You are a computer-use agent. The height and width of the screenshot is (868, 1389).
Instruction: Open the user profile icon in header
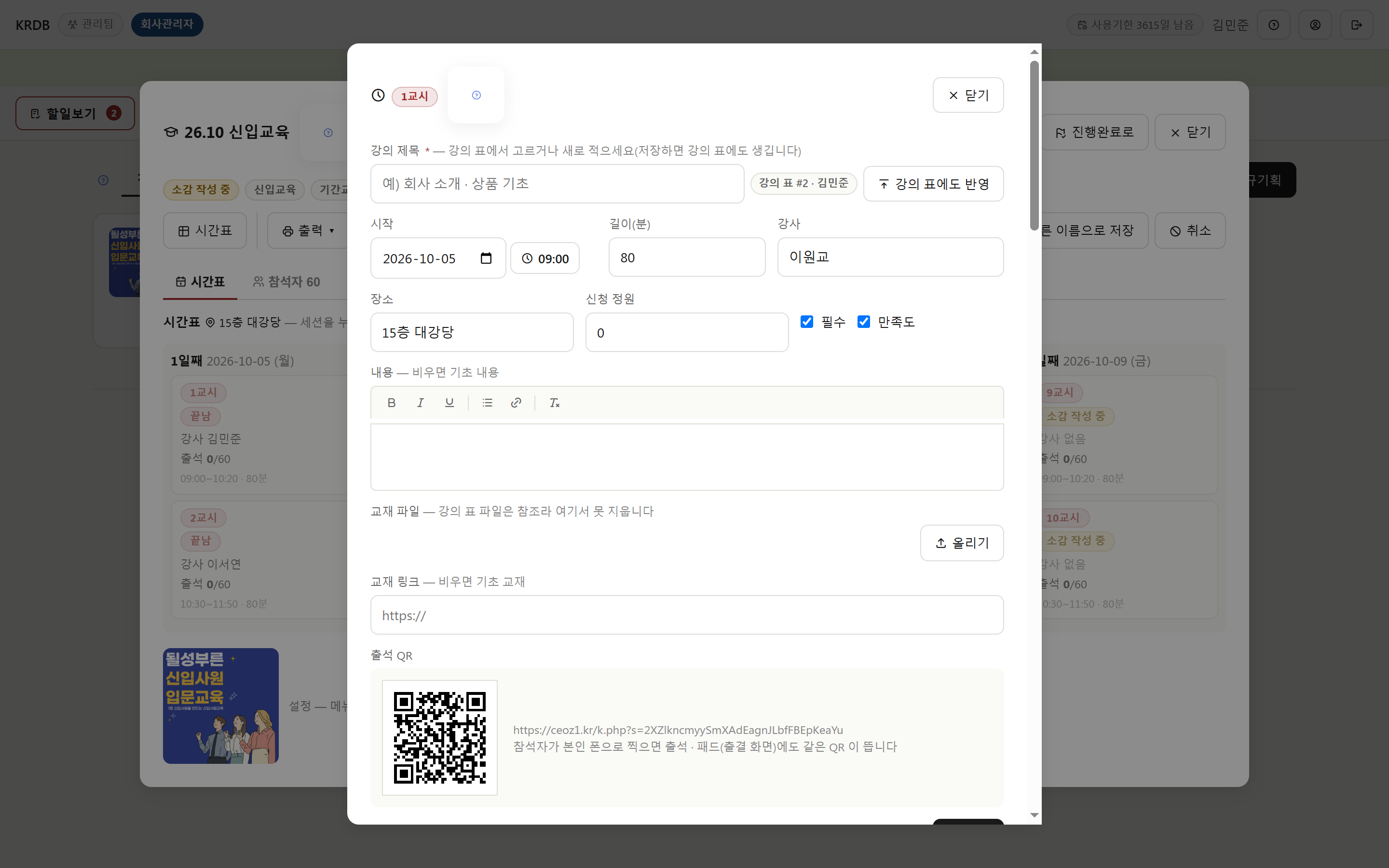1315,25
